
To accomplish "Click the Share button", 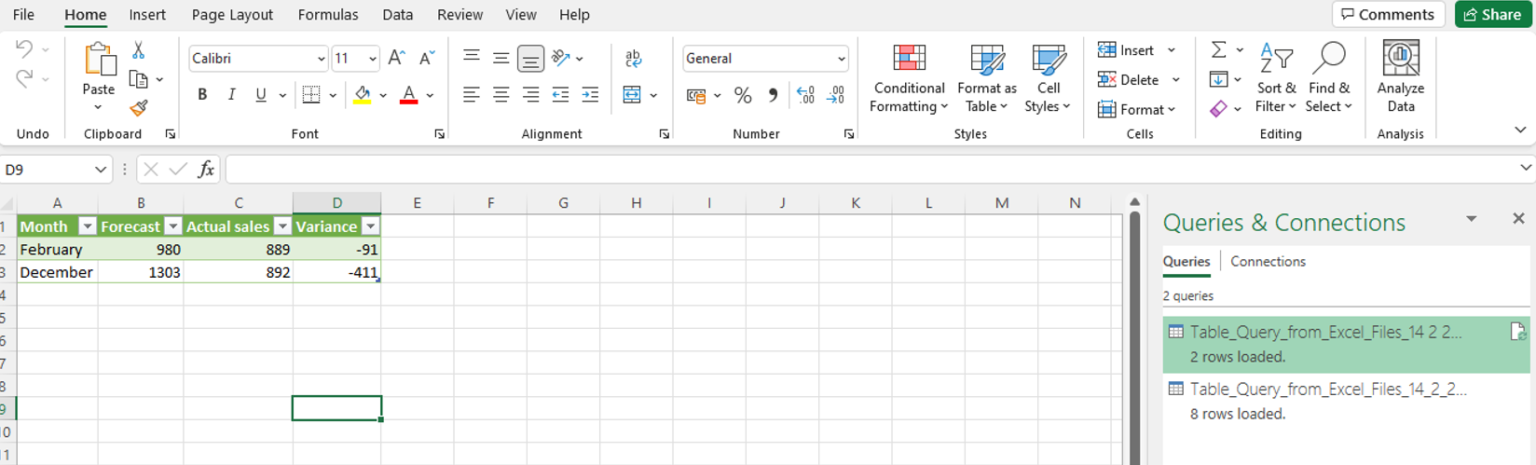I will pyautogui.click(x=1493, y=14).
